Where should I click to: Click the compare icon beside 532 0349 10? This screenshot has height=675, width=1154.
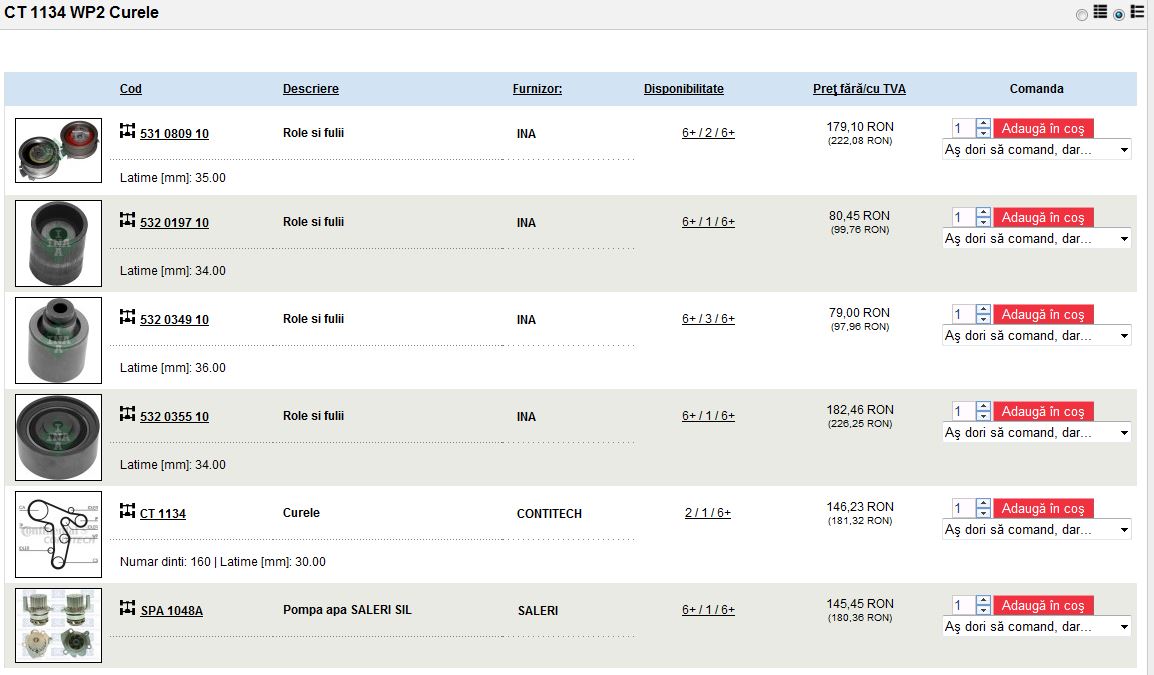coord(127,317)
